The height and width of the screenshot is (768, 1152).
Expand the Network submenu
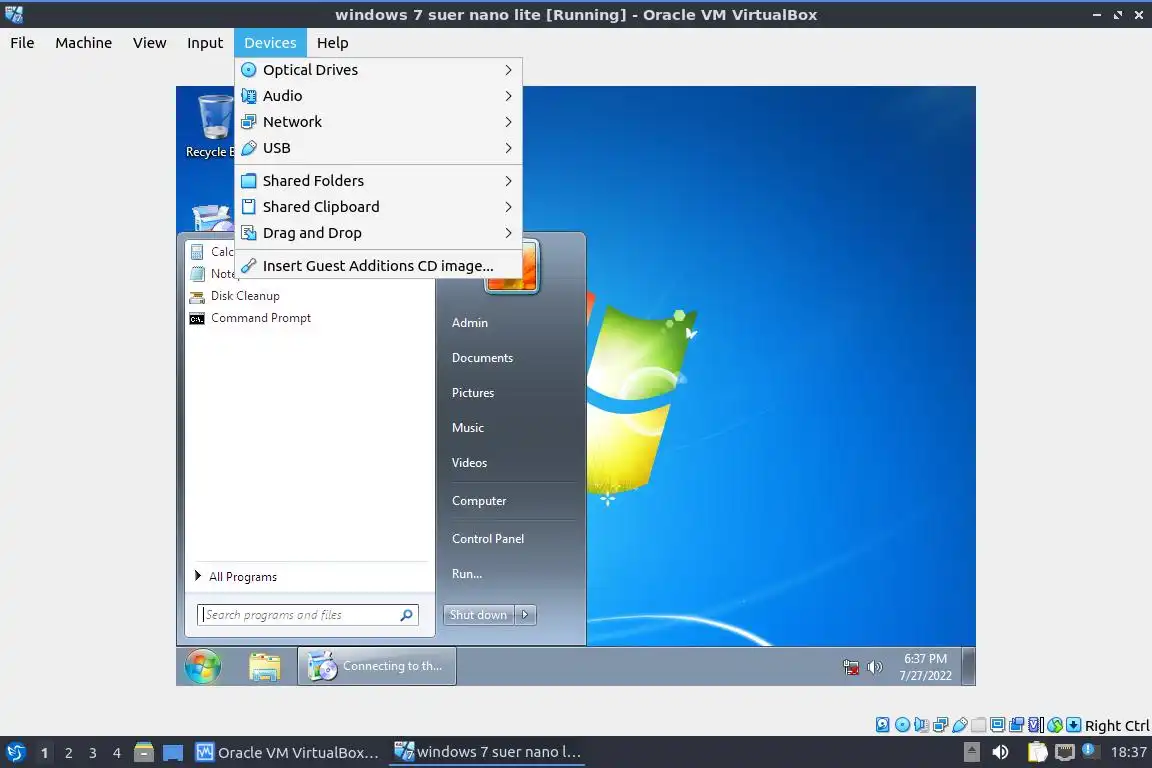coord(378,122)
